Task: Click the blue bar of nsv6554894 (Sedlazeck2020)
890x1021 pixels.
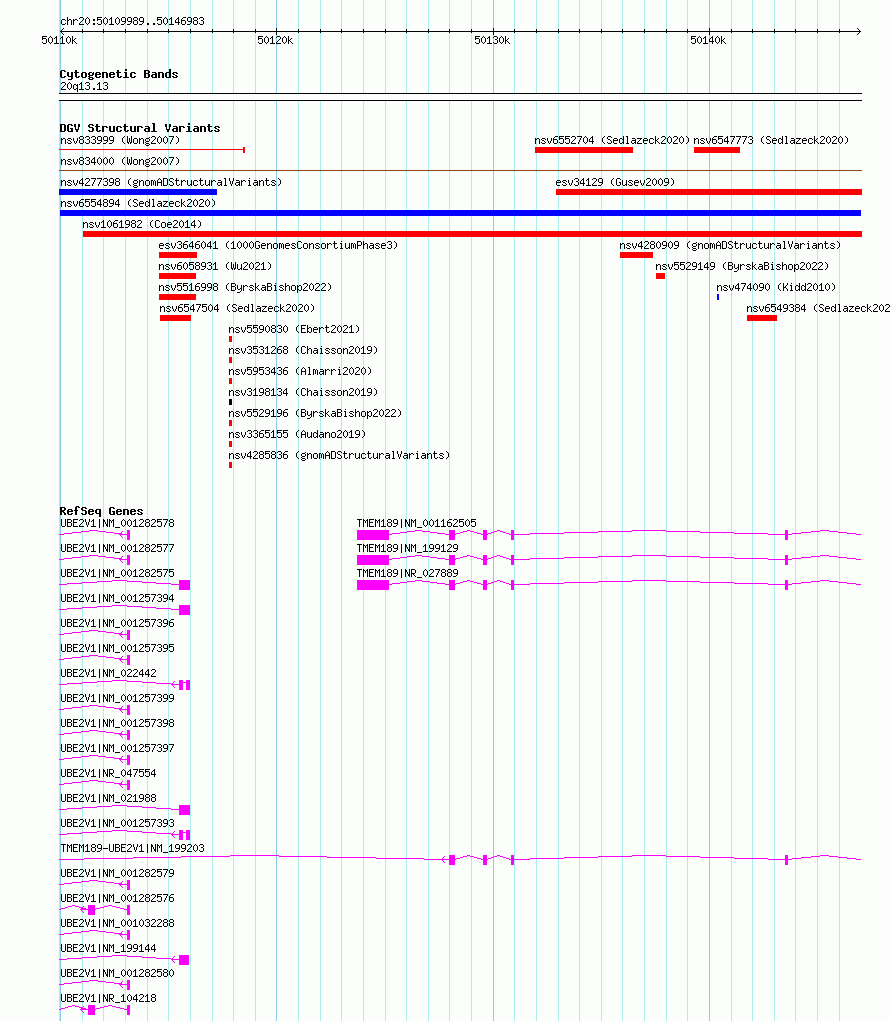Action: (460, 213)
